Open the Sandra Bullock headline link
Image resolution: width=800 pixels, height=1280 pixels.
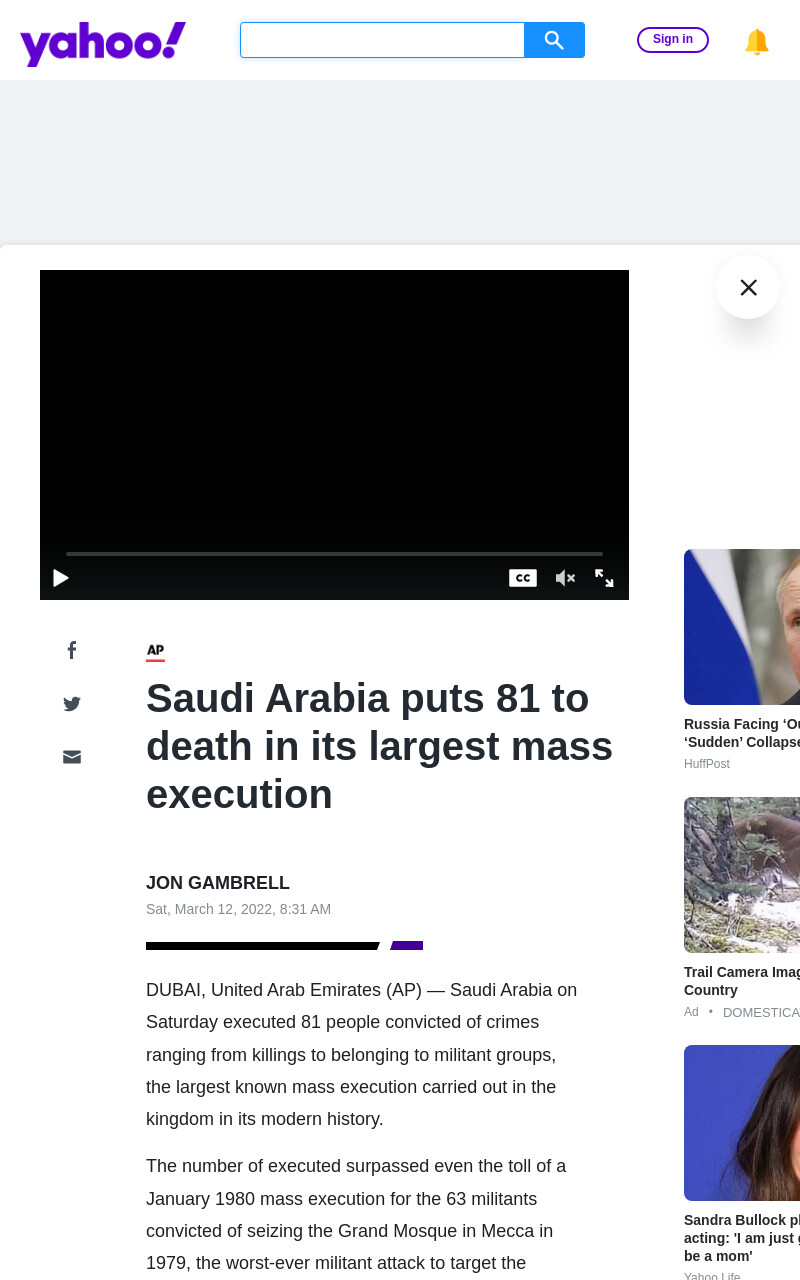(x=742, y=1238)
